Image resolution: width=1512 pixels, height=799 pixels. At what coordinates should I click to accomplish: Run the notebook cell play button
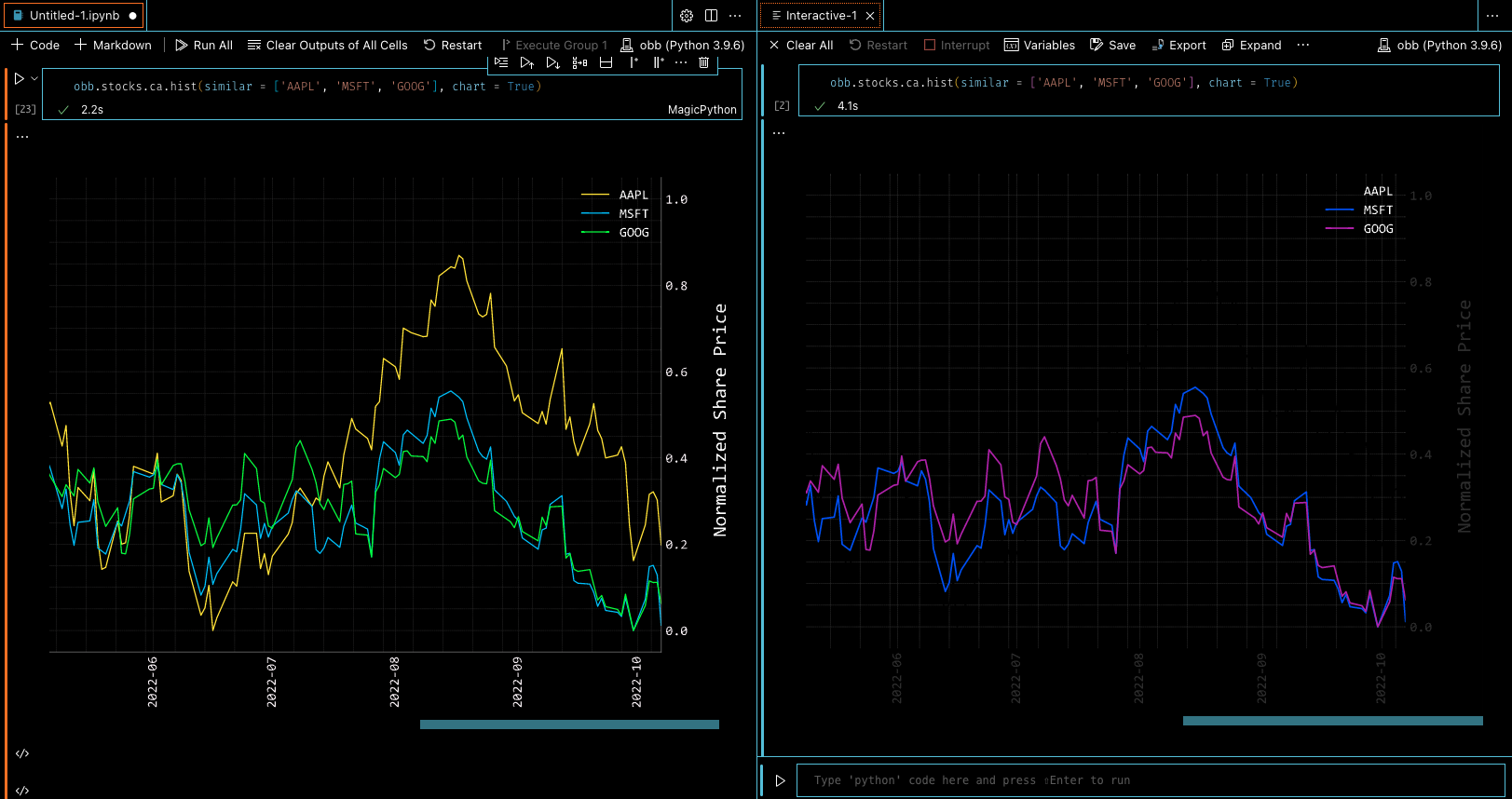click(19, 79)
